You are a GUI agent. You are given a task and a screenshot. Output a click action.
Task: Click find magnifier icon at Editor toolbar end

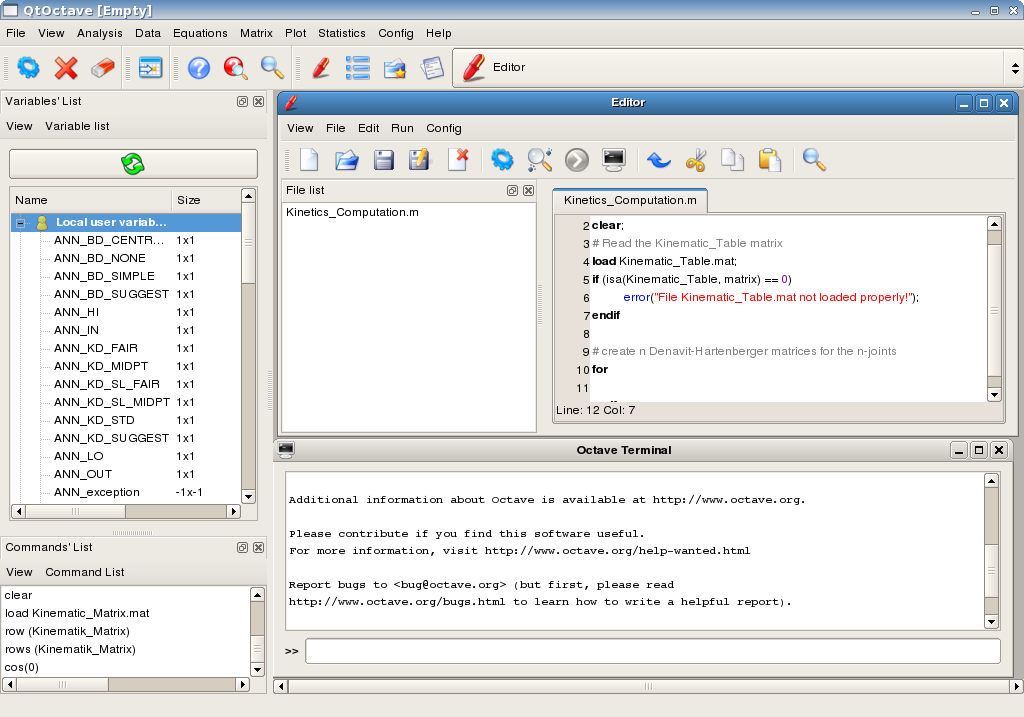coord(814,159)
